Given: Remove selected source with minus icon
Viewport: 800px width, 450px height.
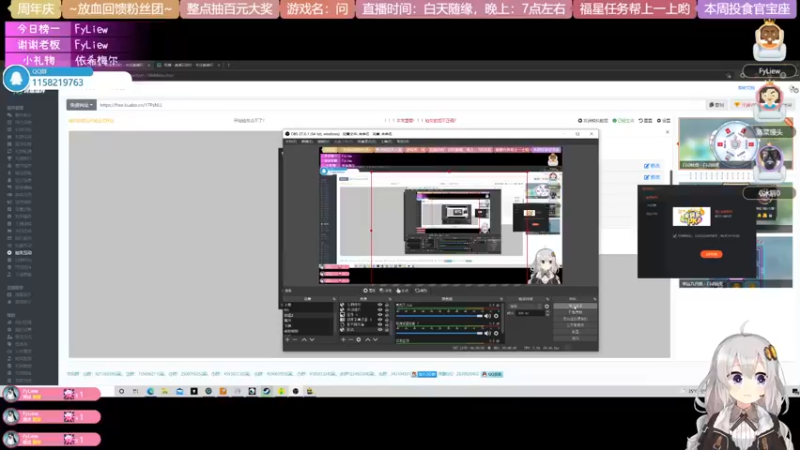Looking at the screenshot, I should coord(351,339).
